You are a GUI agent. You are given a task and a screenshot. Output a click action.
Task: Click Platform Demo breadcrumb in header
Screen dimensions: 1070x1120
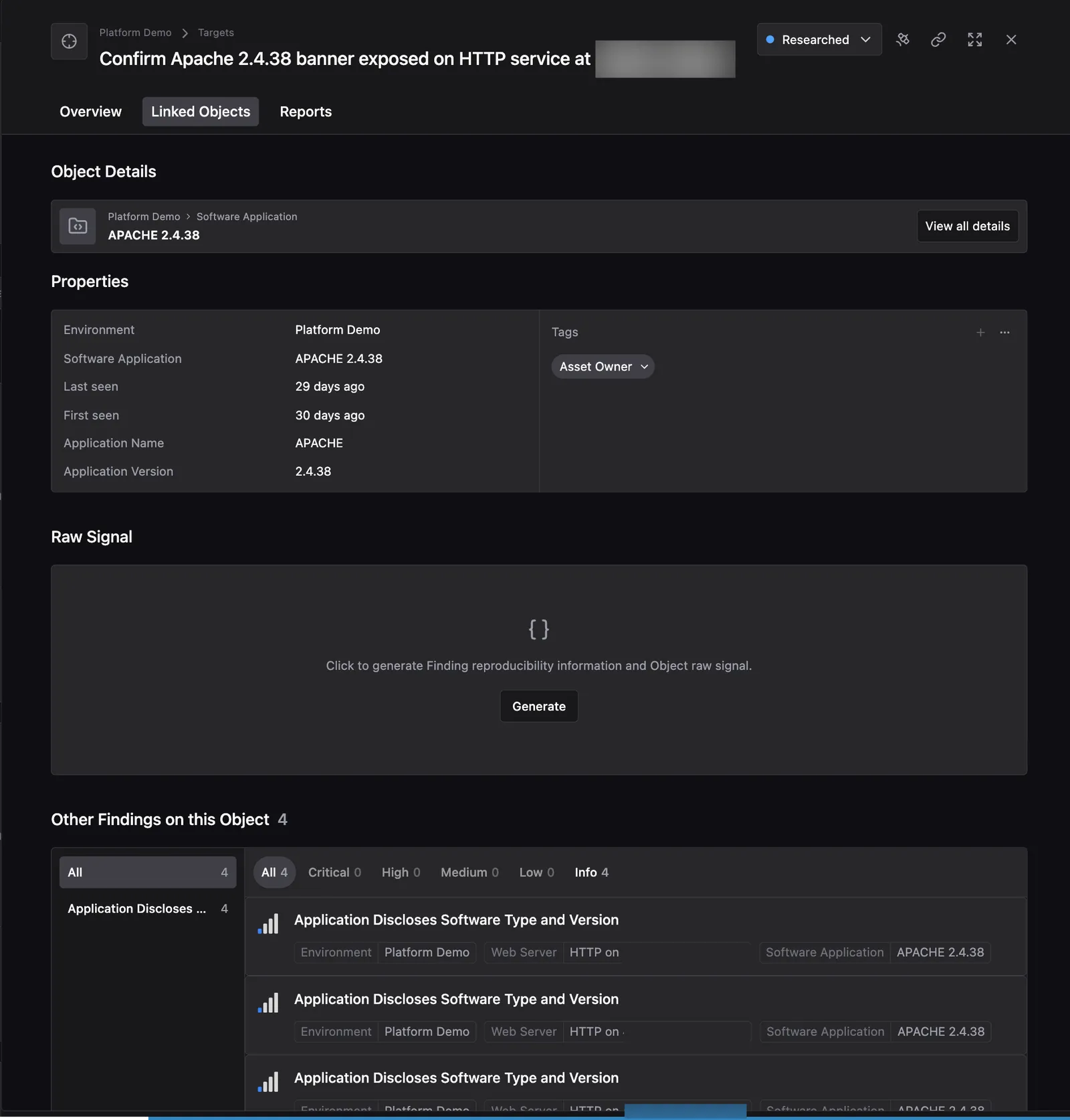(x=135, y=33)
